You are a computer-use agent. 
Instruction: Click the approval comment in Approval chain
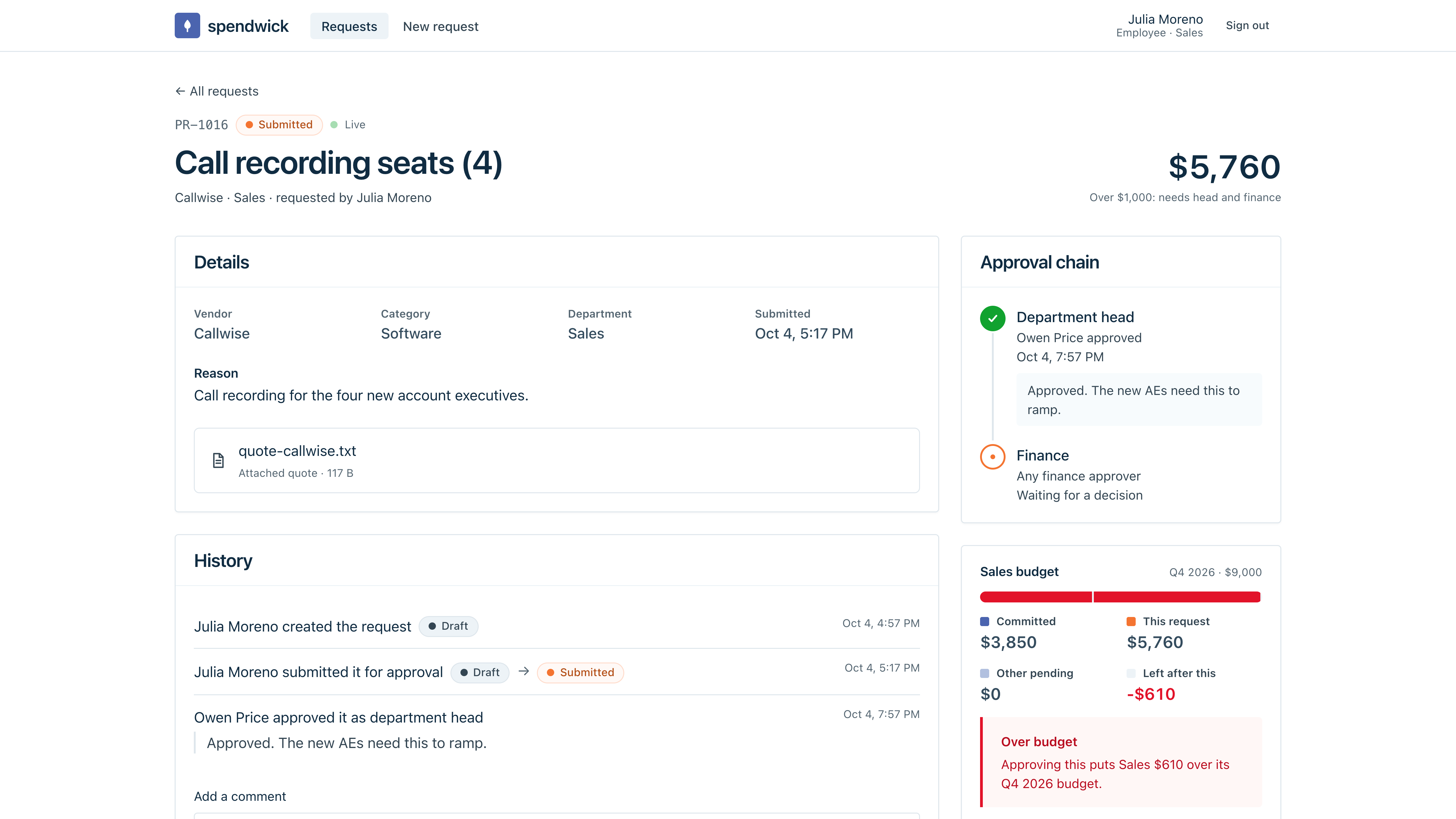coord(1139,399)
